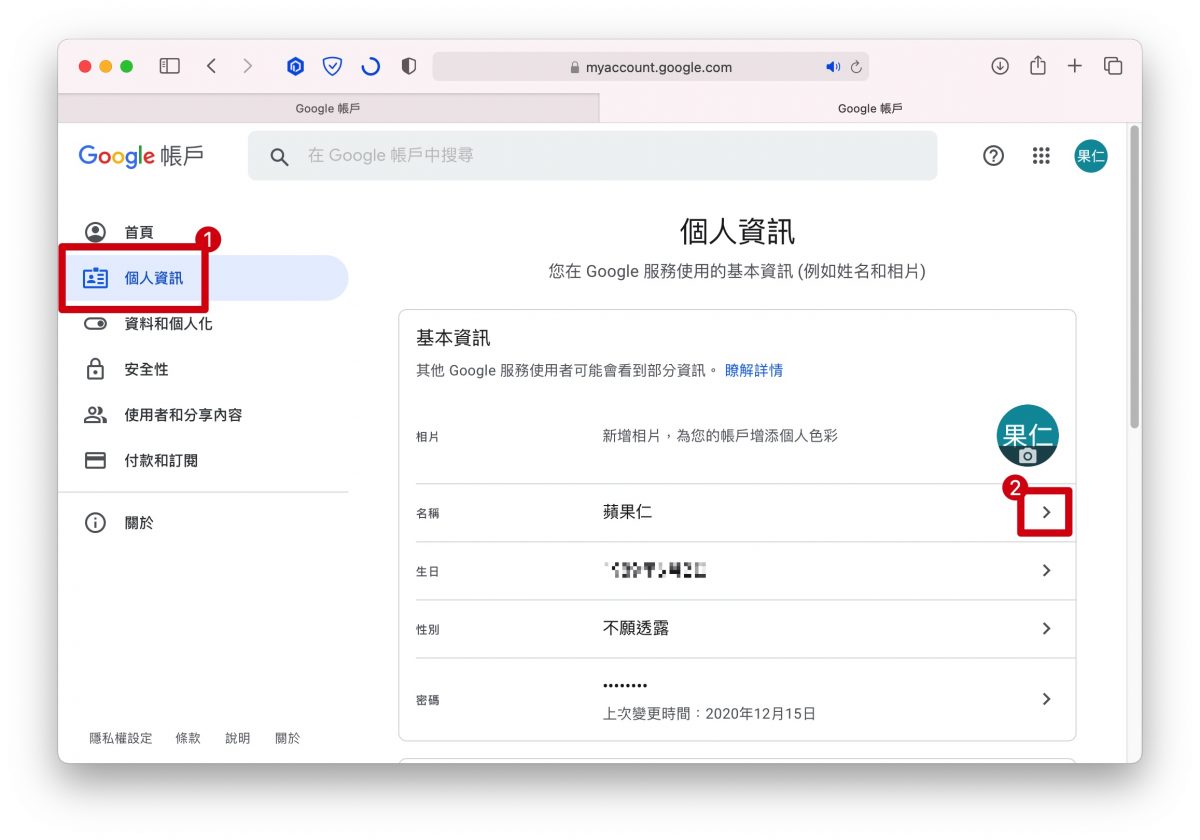Add a new tab with plus icon

pos(1075,66)
